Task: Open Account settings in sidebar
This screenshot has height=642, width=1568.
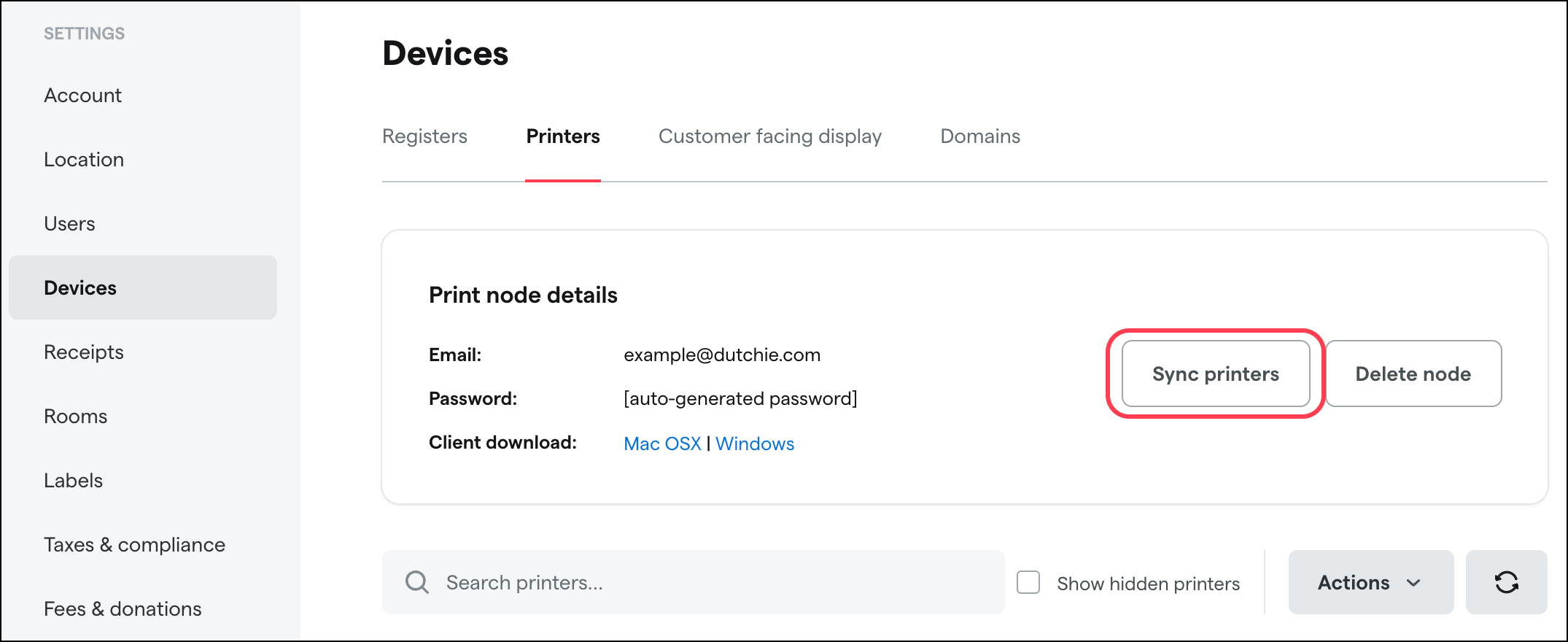Action: (x=83, y=96)
